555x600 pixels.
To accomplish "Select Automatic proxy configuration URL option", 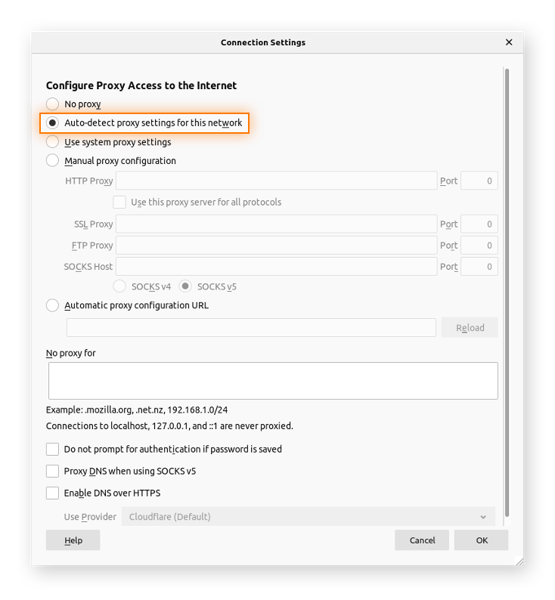I will 52,305.
